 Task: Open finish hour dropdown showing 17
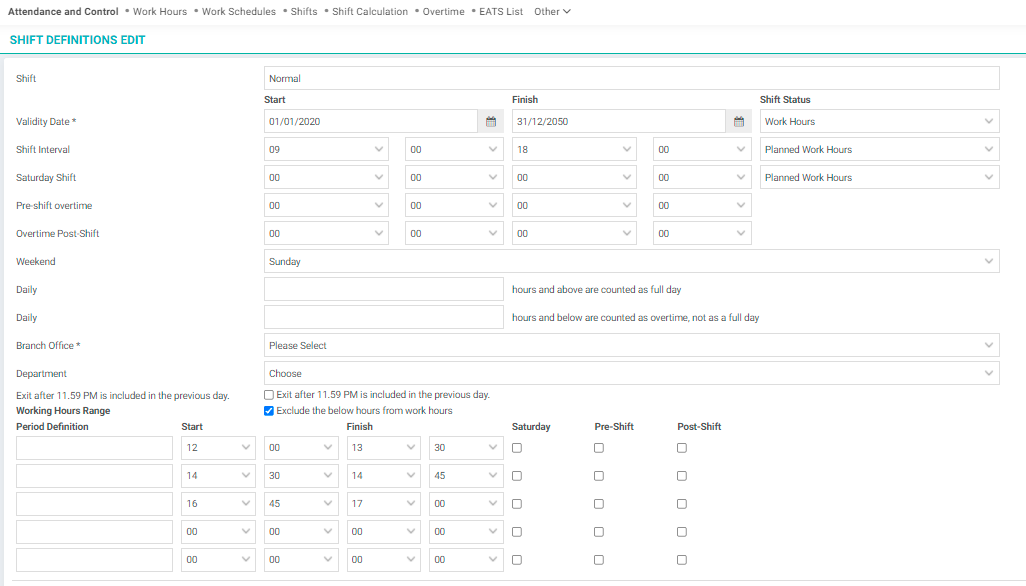pos(383,504)
